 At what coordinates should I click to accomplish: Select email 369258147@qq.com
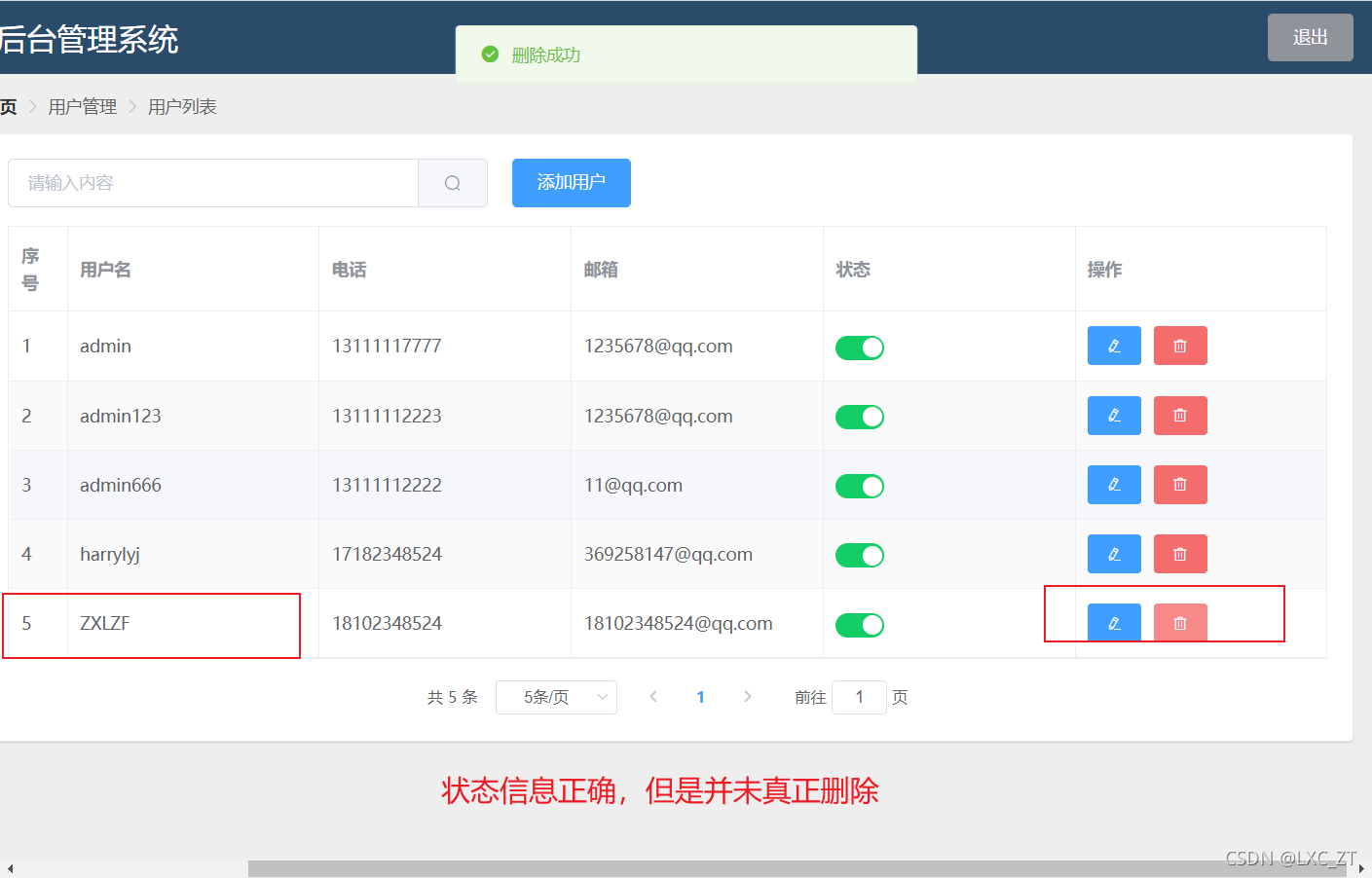[668, 554]
